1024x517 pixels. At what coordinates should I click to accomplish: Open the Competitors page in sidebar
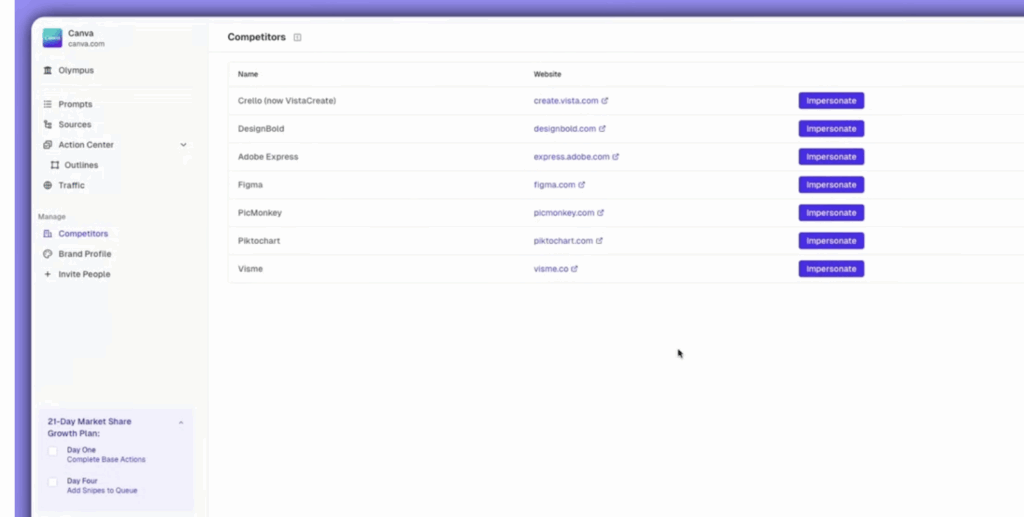pos(82,234)
